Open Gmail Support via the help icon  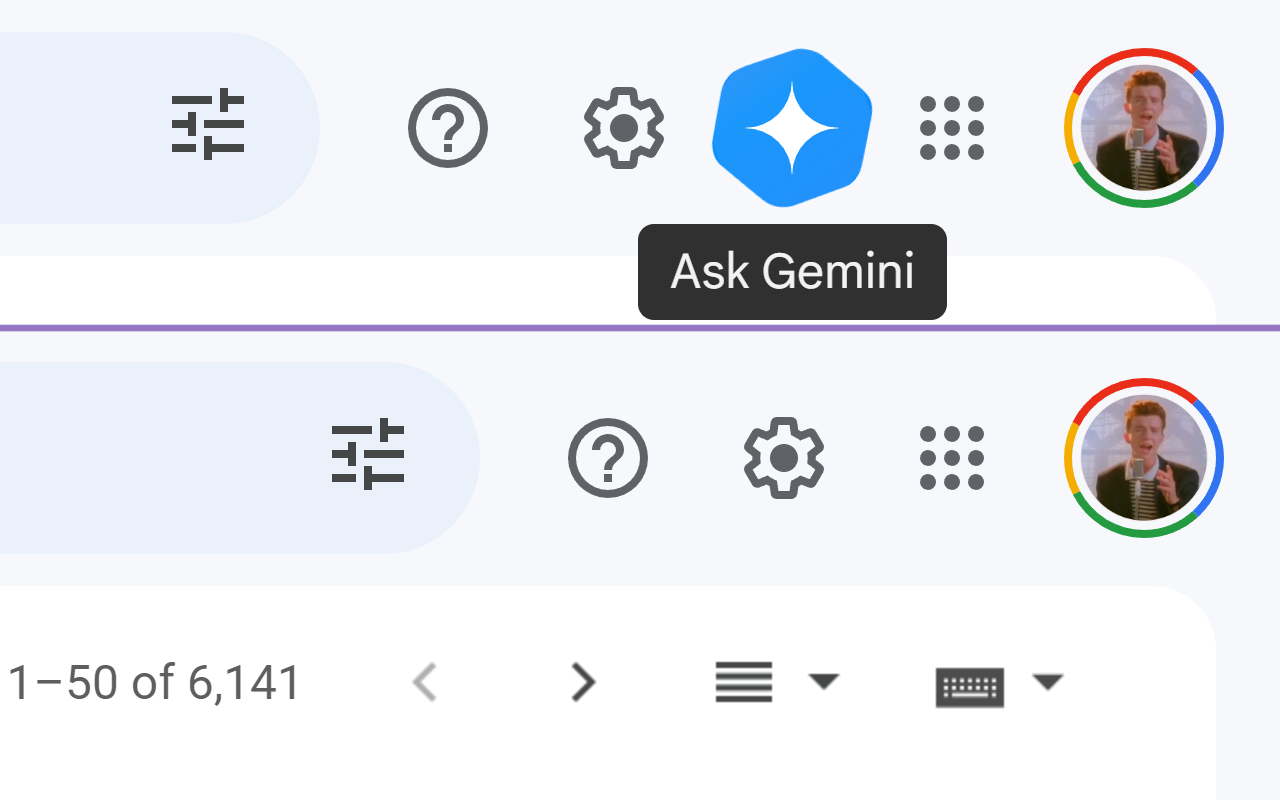447,127
